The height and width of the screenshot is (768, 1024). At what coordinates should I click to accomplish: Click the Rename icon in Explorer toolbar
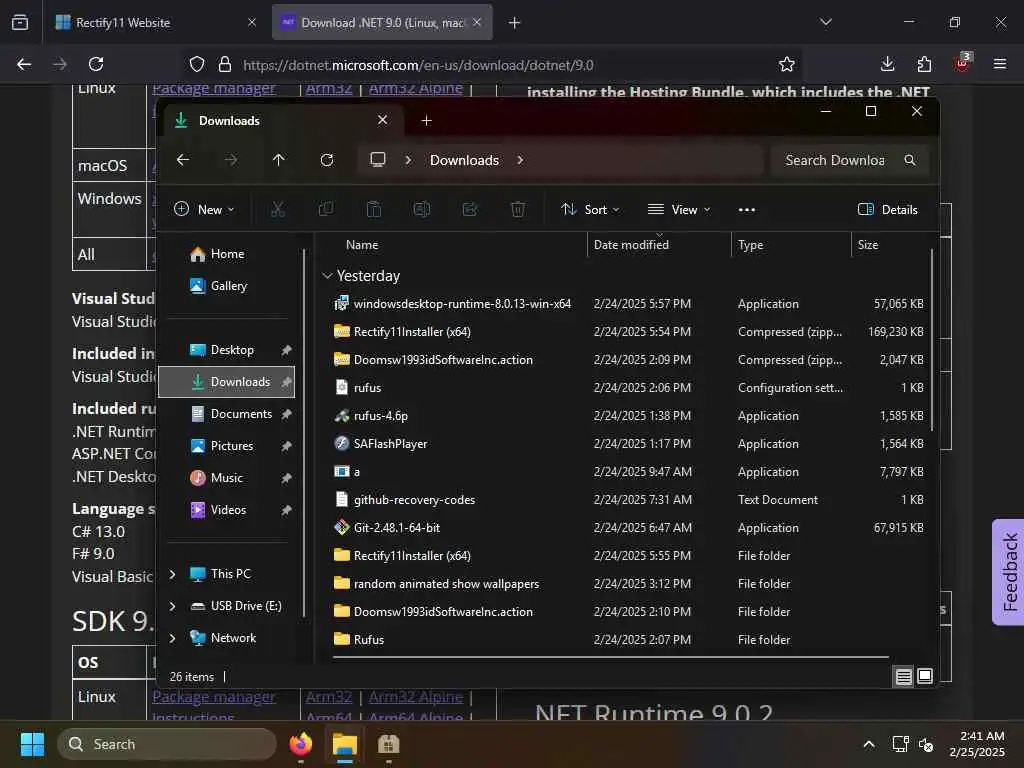[x=422, y=209]
